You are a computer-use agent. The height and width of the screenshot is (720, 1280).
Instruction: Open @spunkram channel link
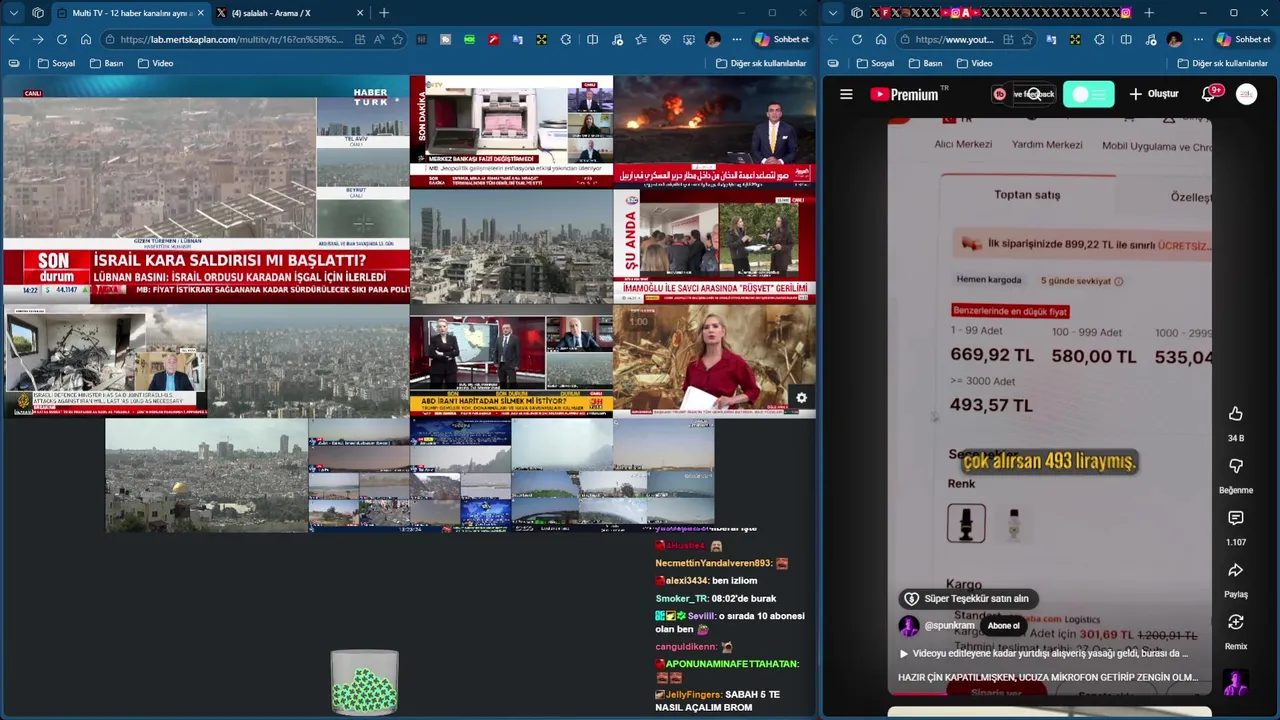(949, 626)
